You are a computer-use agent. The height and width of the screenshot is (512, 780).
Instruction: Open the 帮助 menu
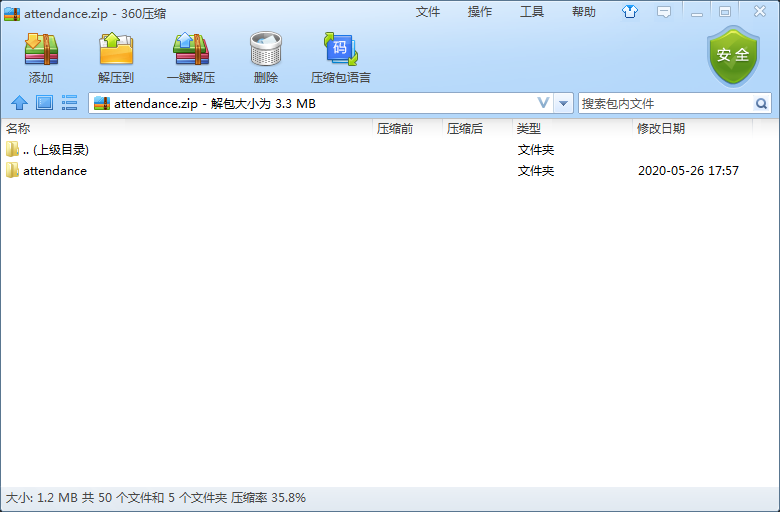(x=584, y=11)
